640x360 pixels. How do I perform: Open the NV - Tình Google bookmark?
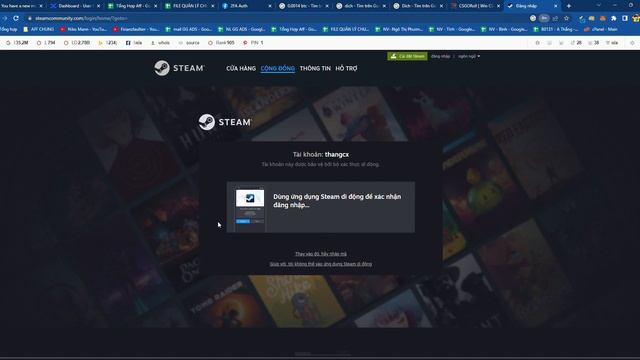tap(452, 29)
